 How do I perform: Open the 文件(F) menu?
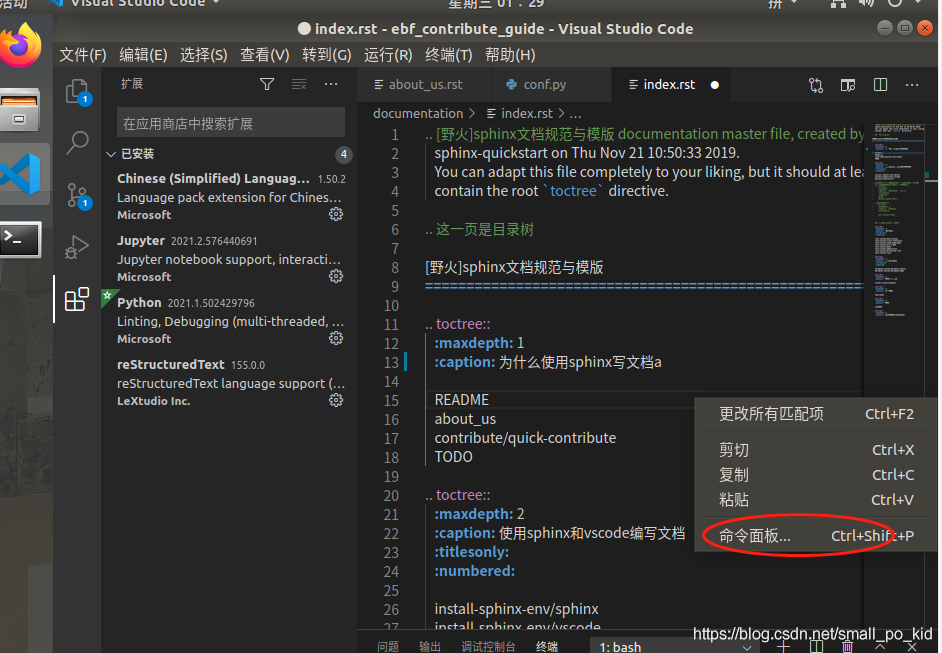[83, 55]
